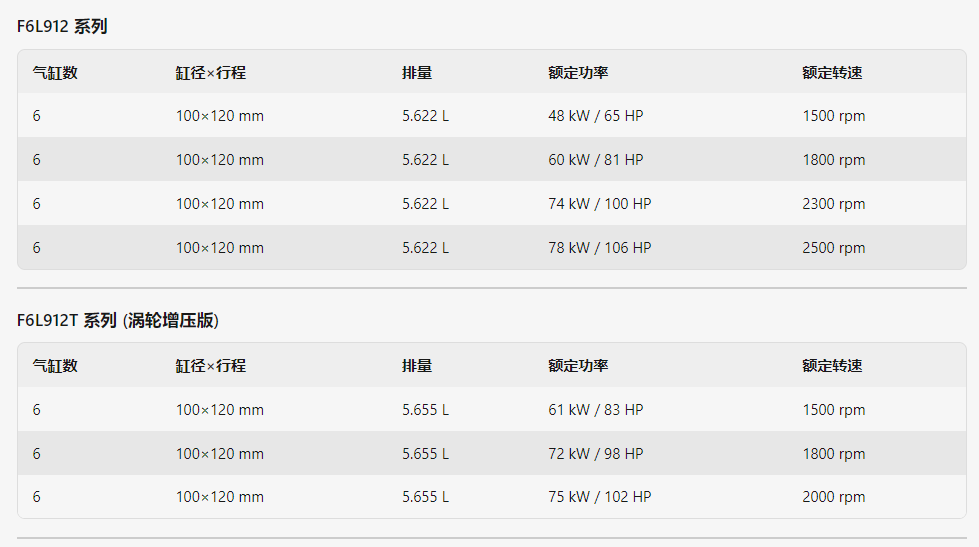Select the 2500 rpm cell
The image size is (979, 547).
[834, 248]
